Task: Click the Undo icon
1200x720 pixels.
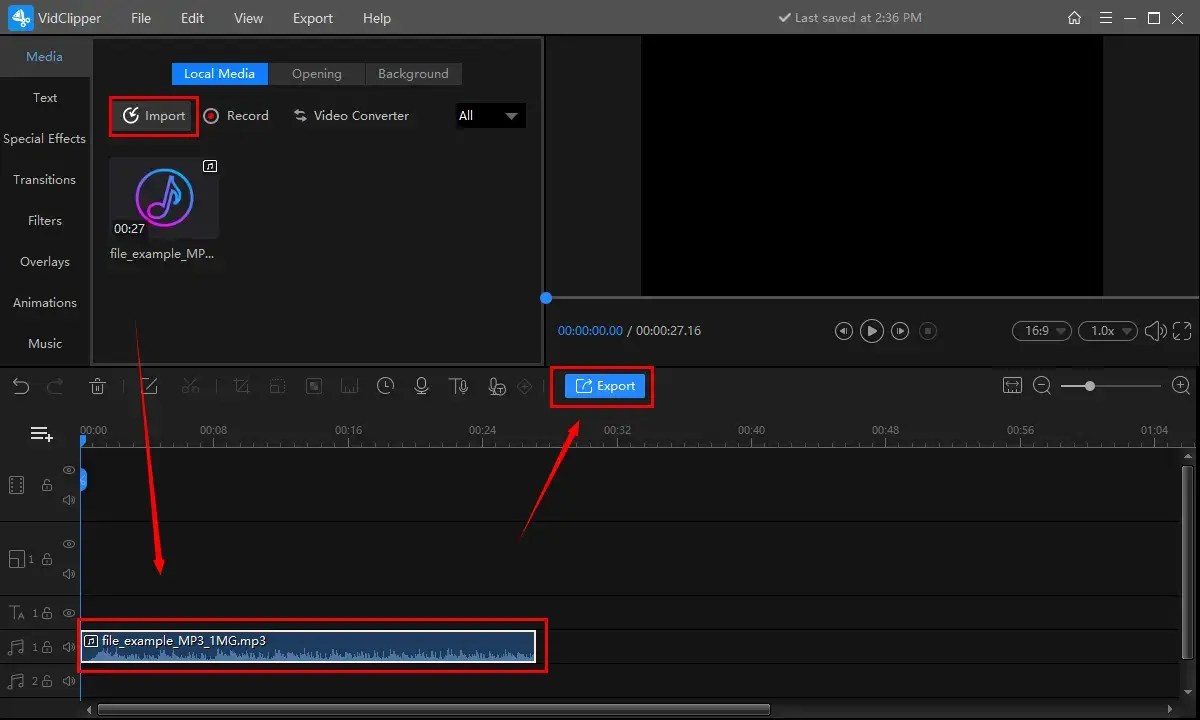Action: 20,386
